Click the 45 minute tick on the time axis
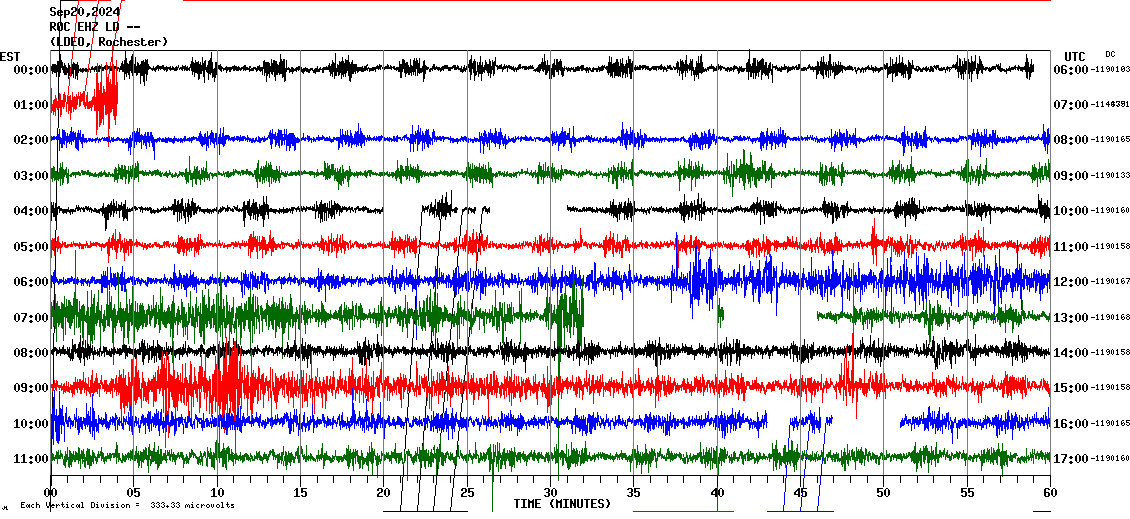 coord(800,492)
